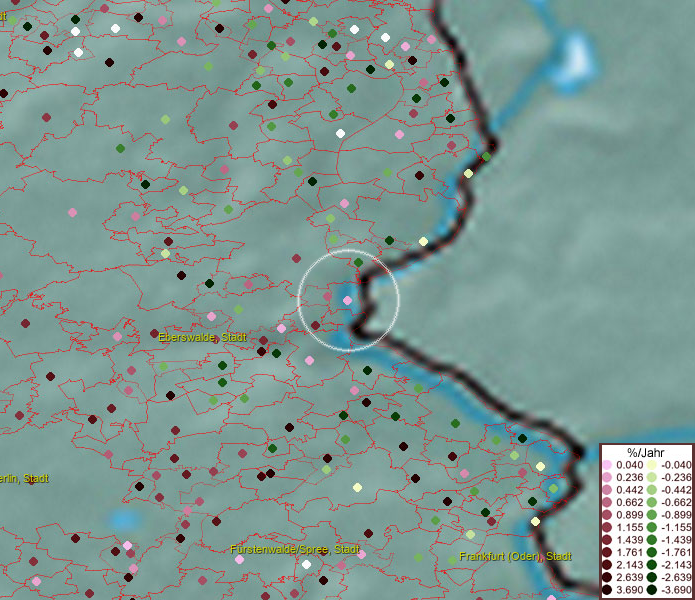Click the swatch next to 1.761
695x600 pixels.
tap(607, 552)
